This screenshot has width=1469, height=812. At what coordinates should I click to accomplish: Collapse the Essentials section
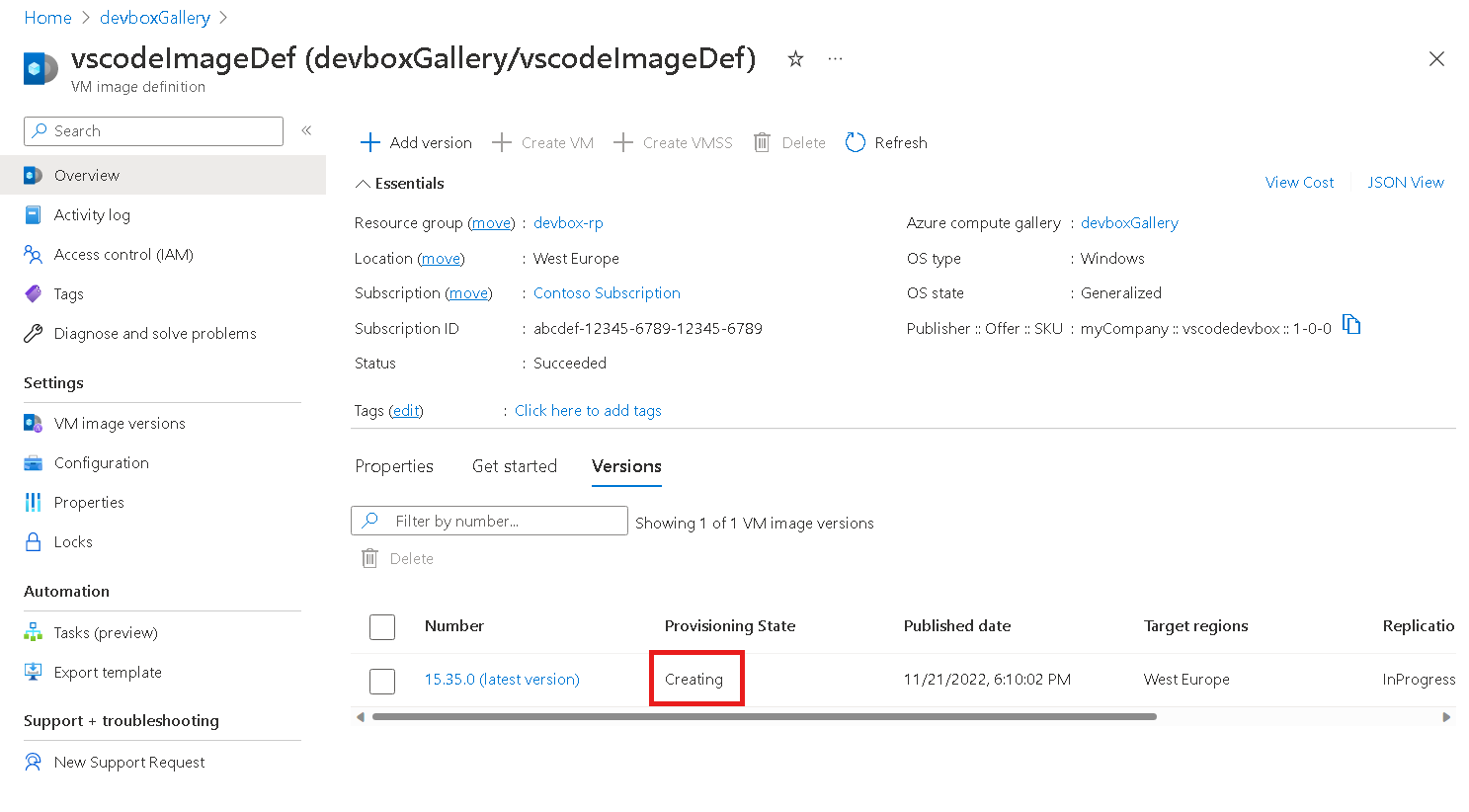pyautogui.click(x=364, y=184)
